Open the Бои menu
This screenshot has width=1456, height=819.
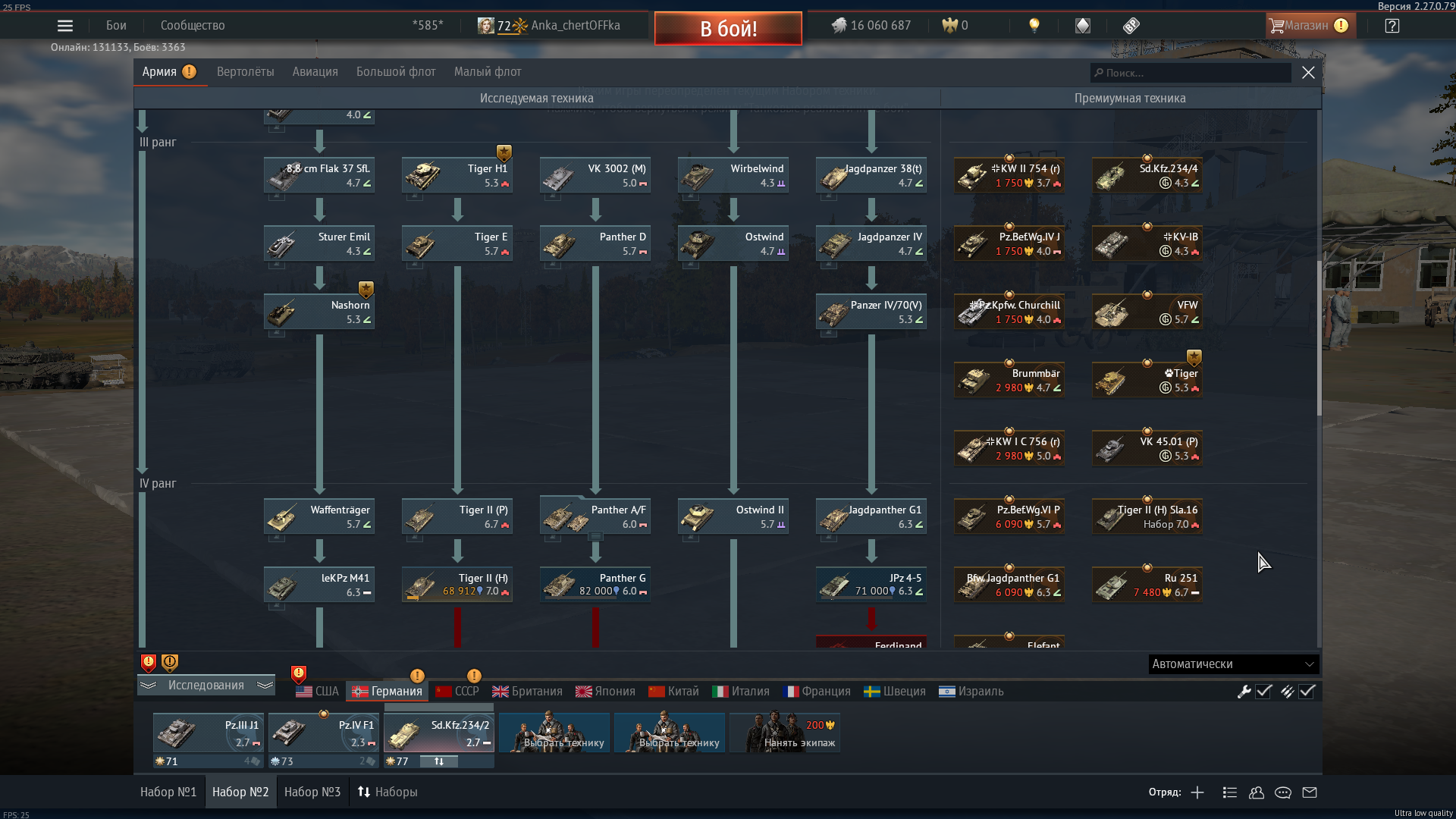coord(116,26)
